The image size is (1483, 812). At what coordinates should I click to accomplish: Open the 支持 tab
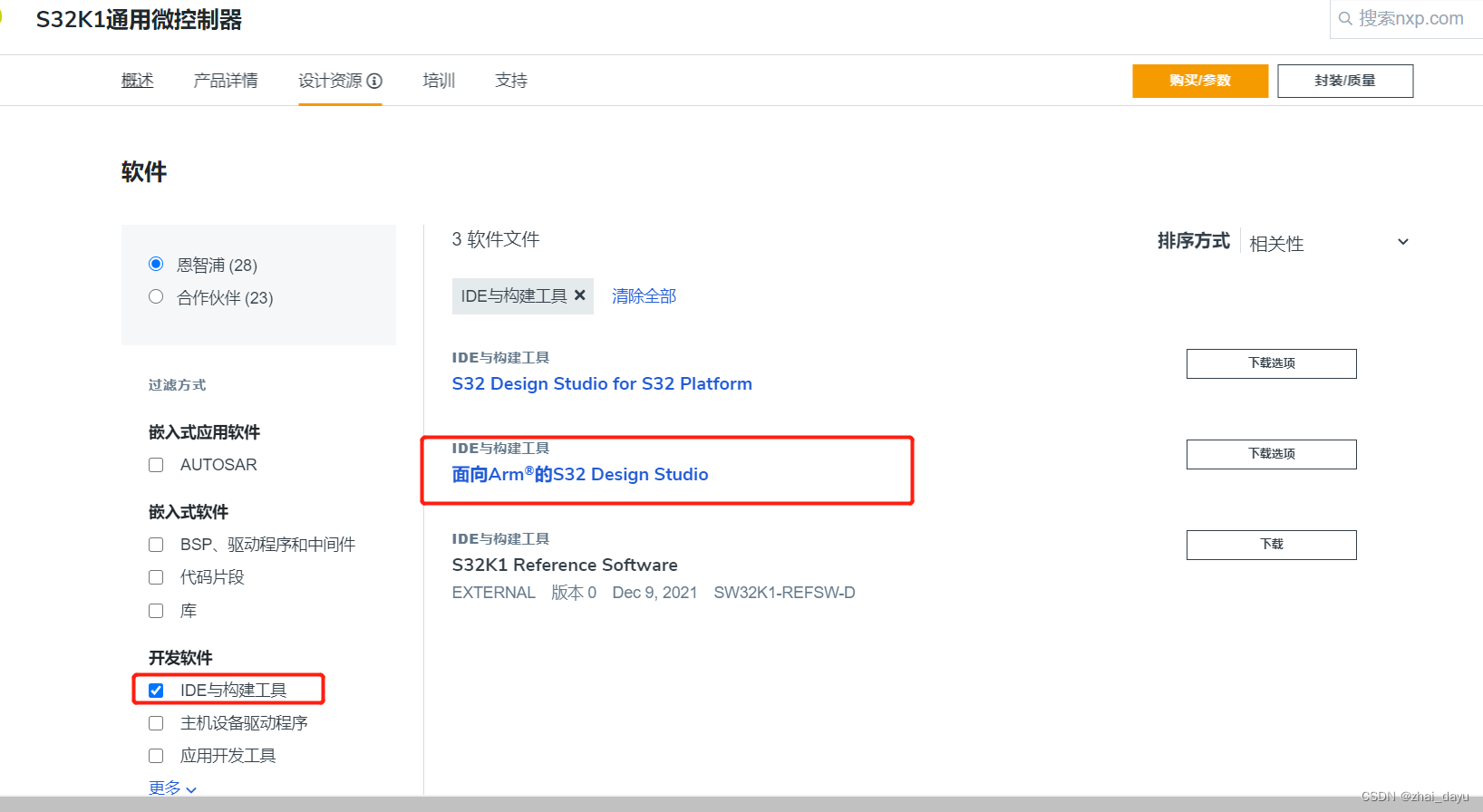(x=511, y=81)
